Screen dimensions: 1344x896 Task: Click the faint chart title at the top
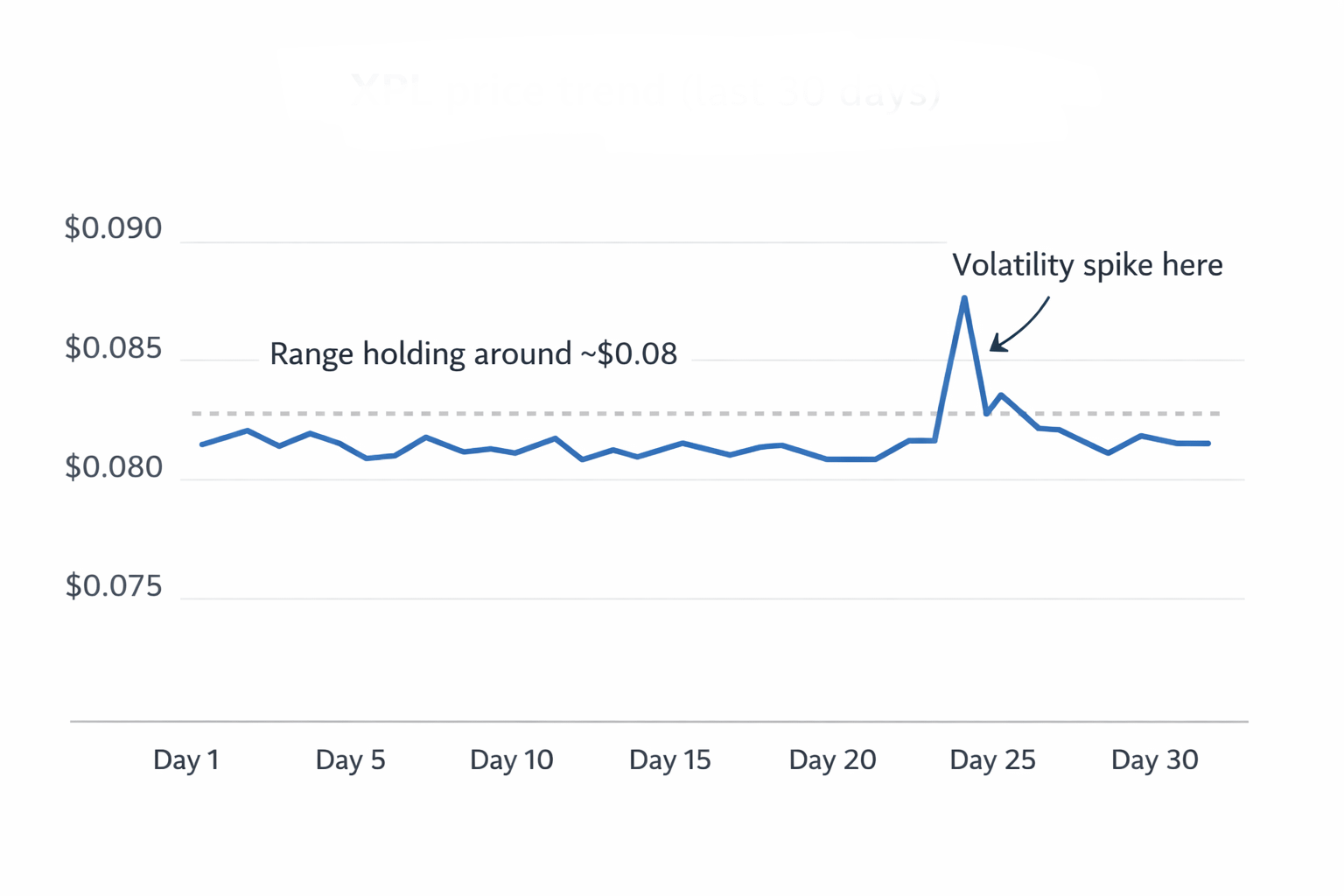pyautogui.click(x=646, y=92)
